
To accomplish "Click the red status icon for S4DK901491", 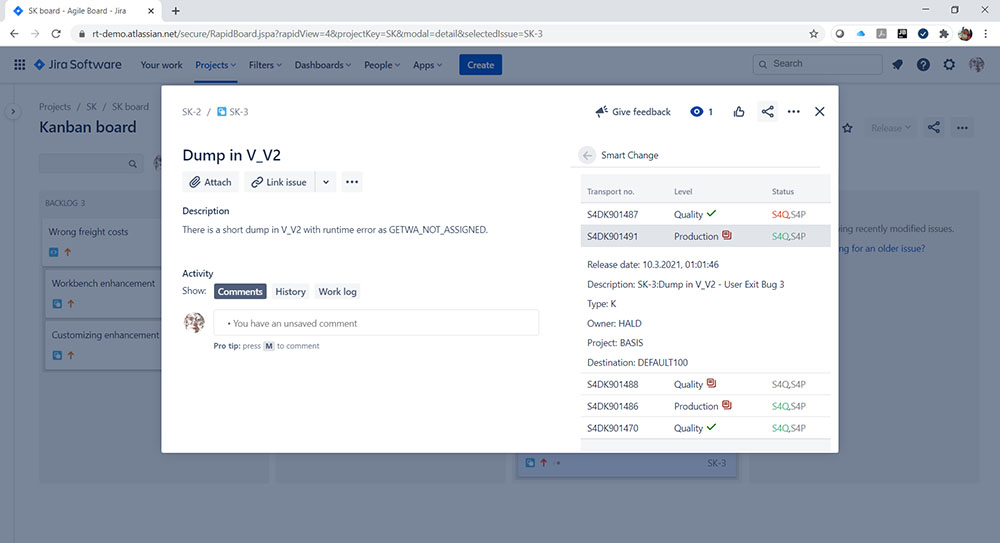I will 726,235.
